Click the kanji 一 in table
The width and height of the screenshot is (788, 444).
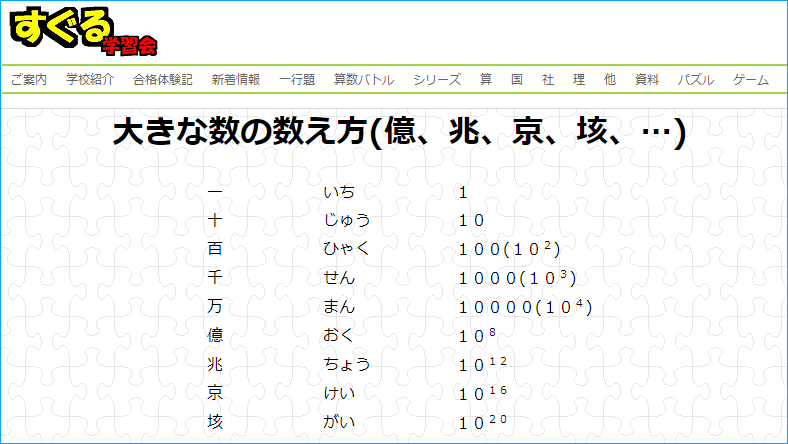[x=215, y=192]
